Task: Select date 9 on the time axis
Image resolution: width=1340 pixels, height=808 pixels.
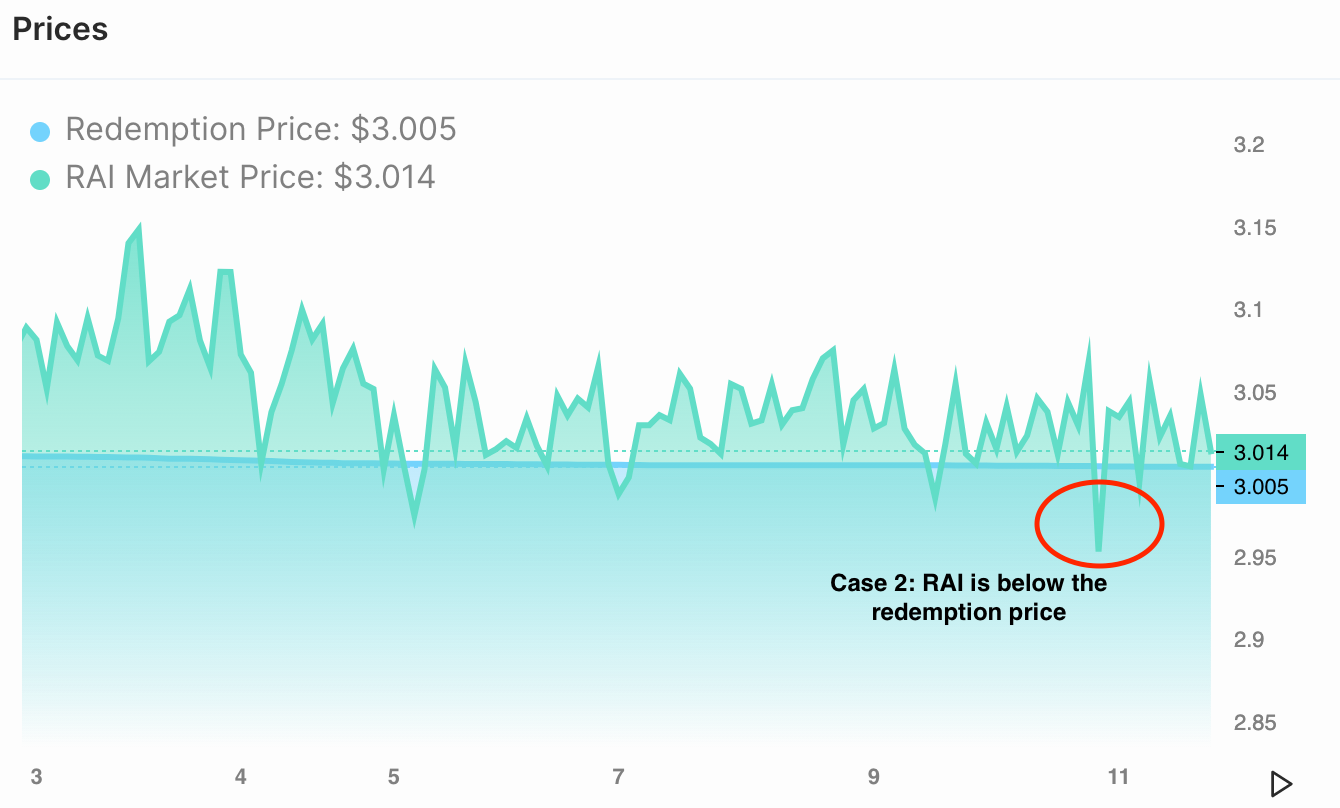Action: 873,777
